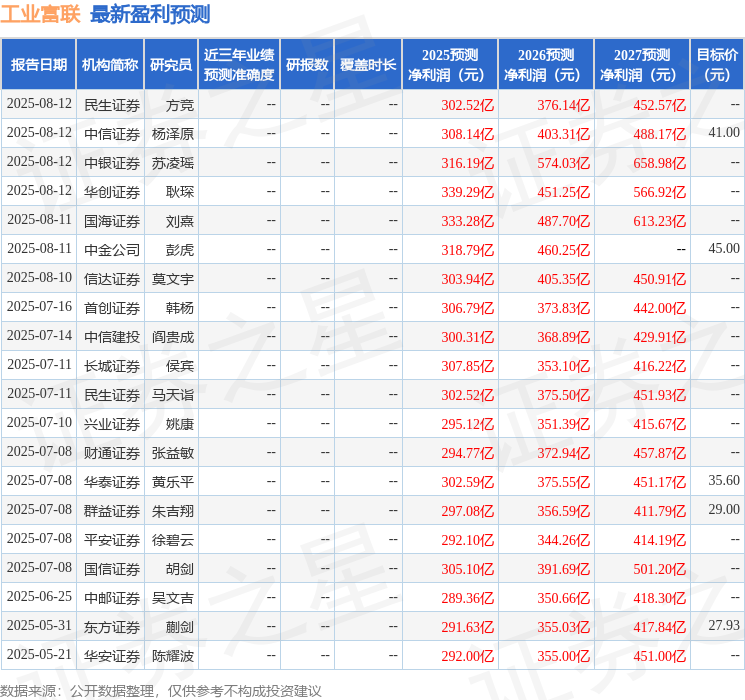Click the 研报数 column header
Screen dimensions: 745x700
(x=307, y=65)
